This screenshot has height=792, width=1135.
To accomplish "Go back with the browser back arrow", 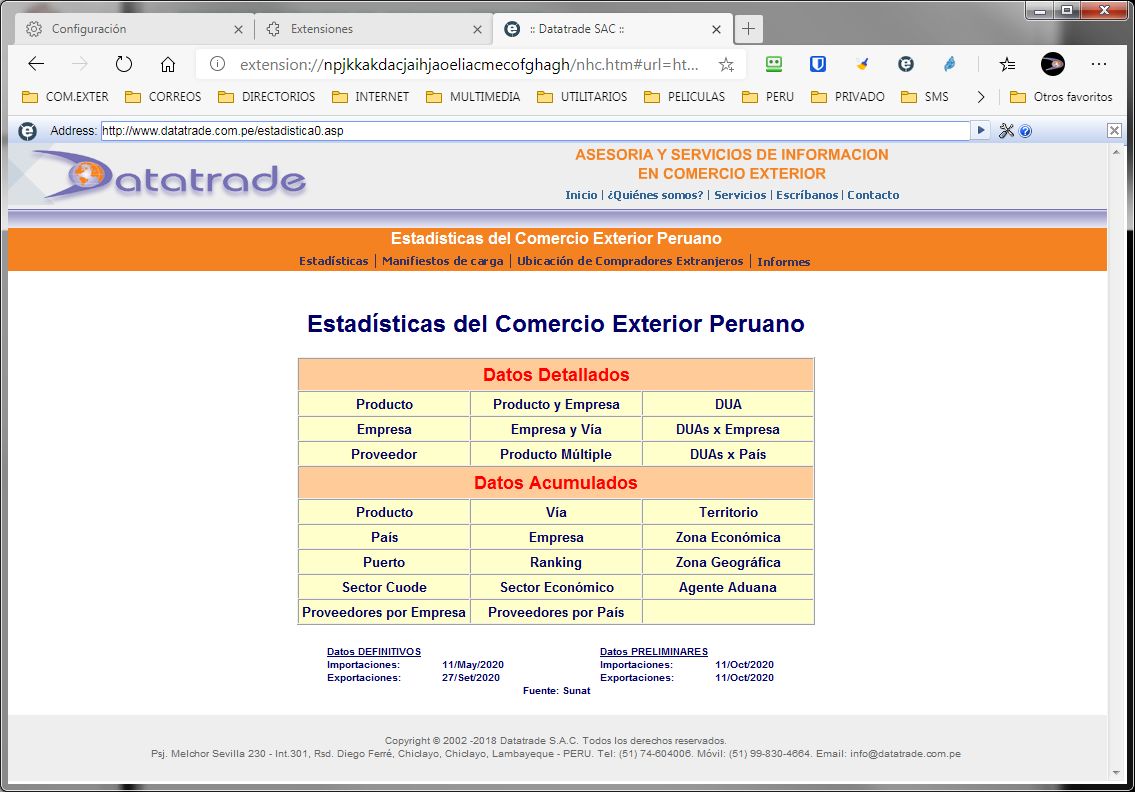I will coord(36,64).
